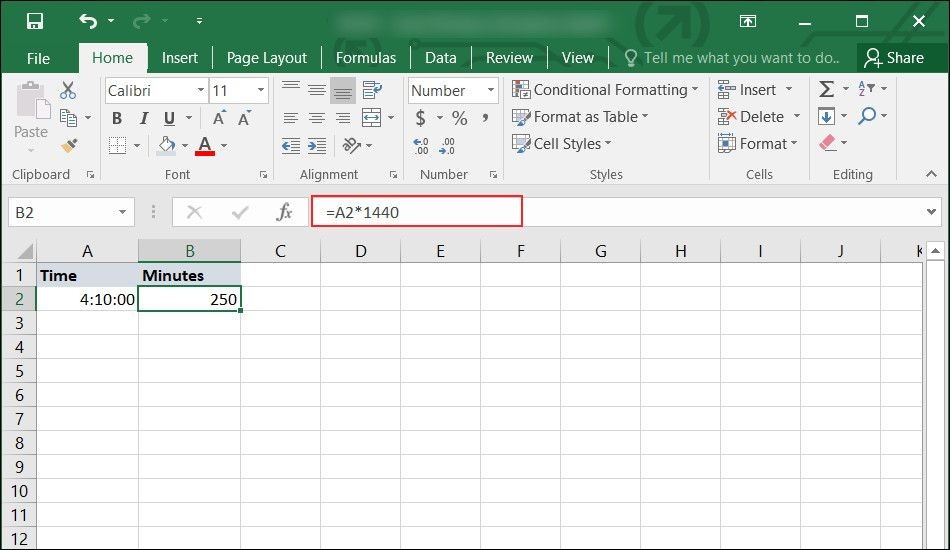Select cell A2 showing 4:10:00
This screenshot has width=950, height=550.
click(87, 299)
